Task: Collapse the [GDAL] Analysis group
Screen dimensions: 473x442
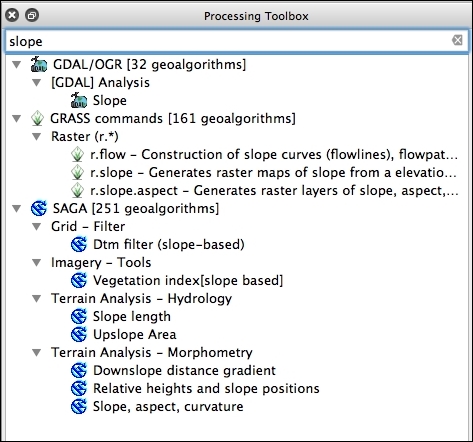Action: (37, 82)
